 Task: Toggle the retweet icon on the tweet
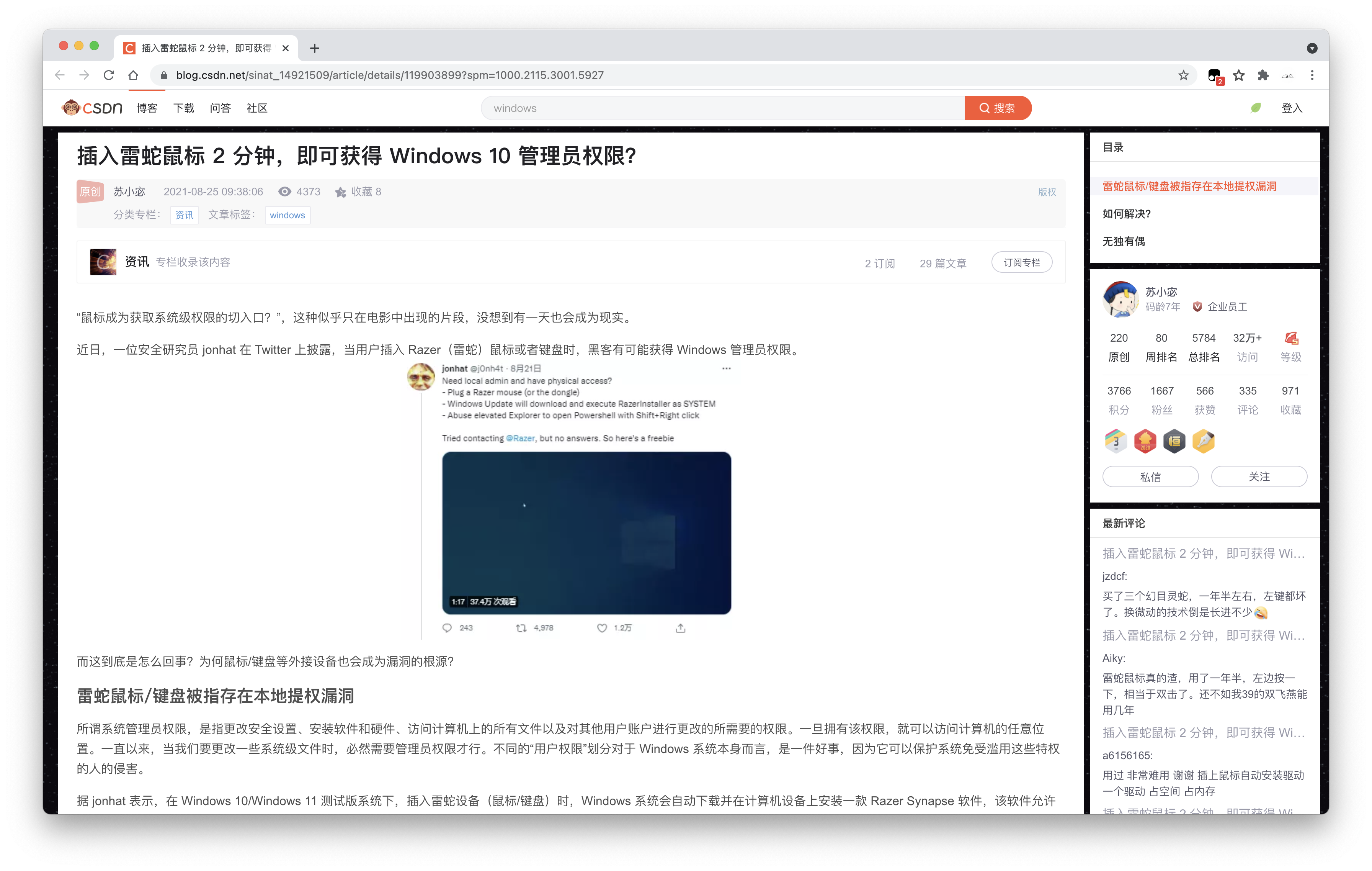coord(522,628)
